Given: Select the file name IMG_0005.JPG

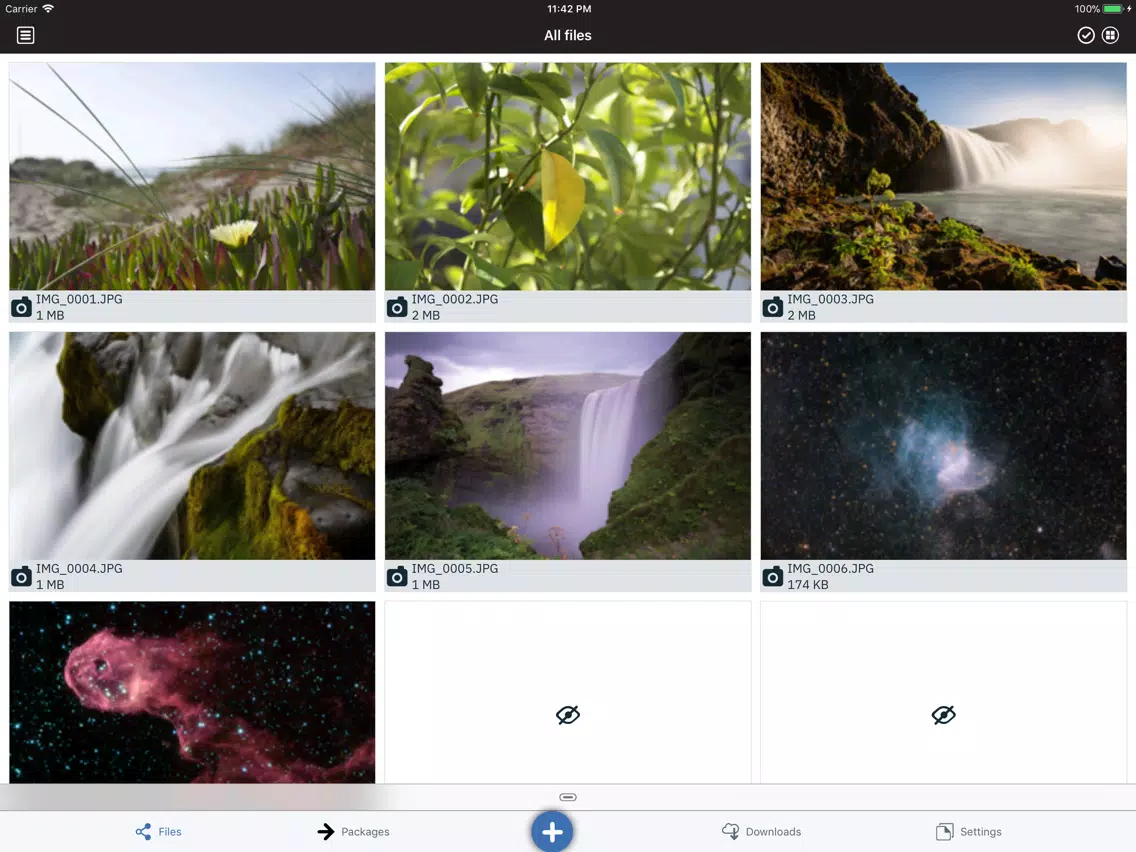Looking at the screenshot, I should pos(455,569).
